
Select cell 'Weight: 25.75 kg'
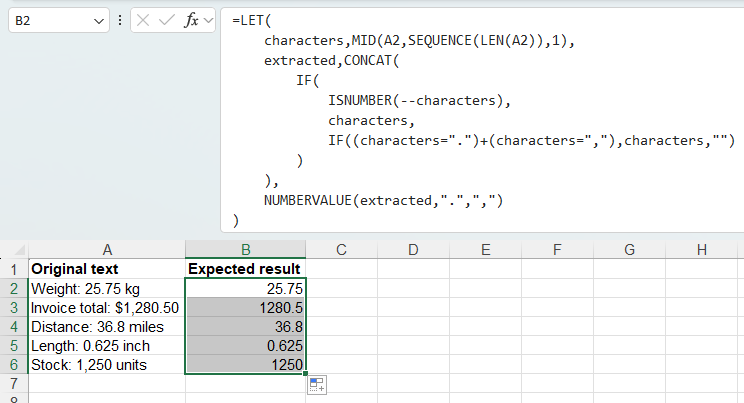point(107,289)
